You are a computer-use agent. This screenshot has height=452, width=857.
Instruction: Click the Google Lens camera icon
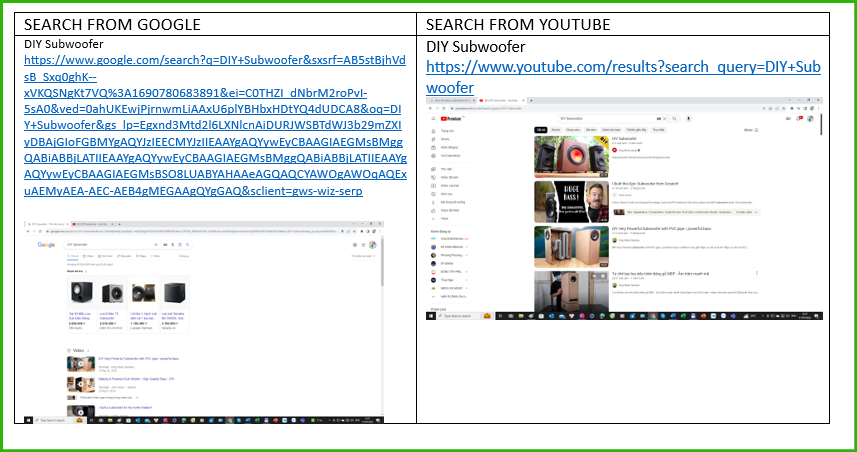(180, 245)
